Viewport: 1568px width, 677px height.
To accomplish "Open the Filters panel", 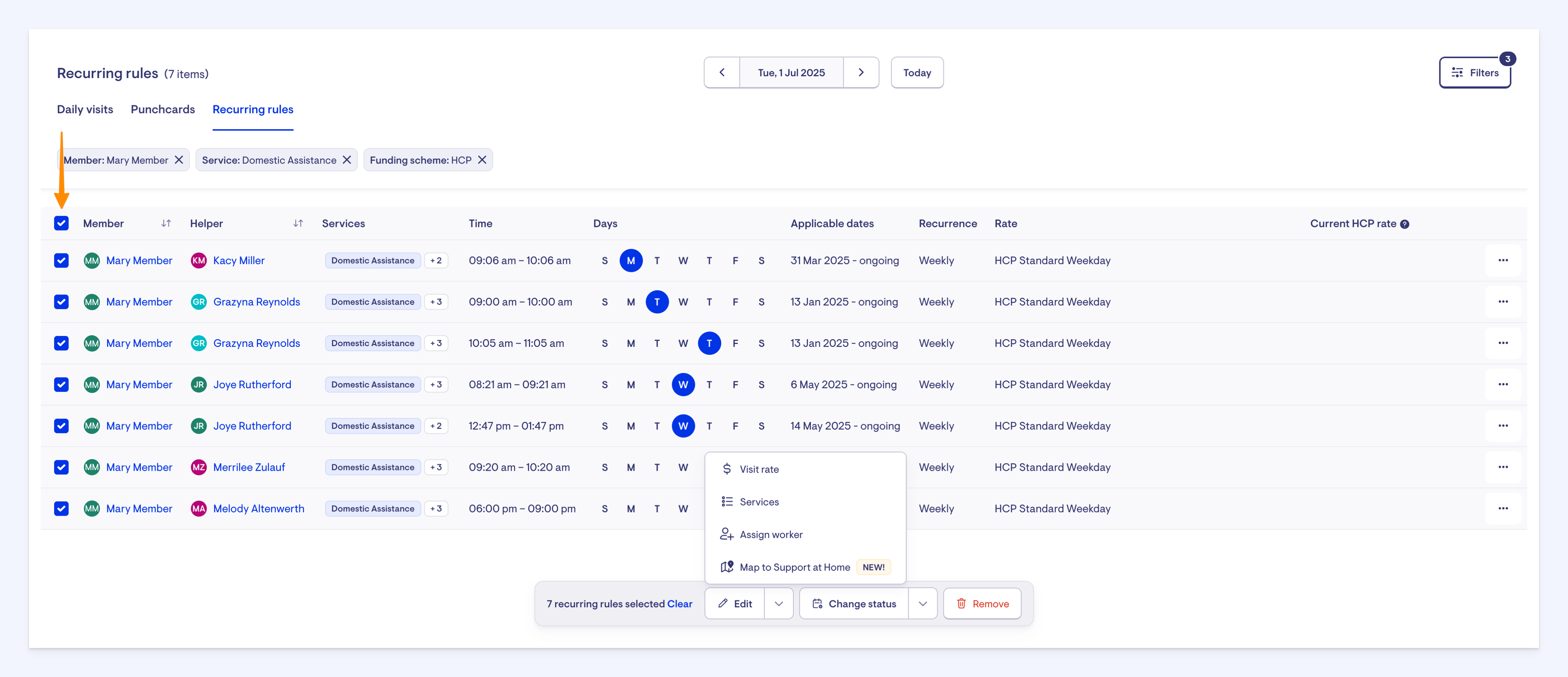I will click(1475, 73).
